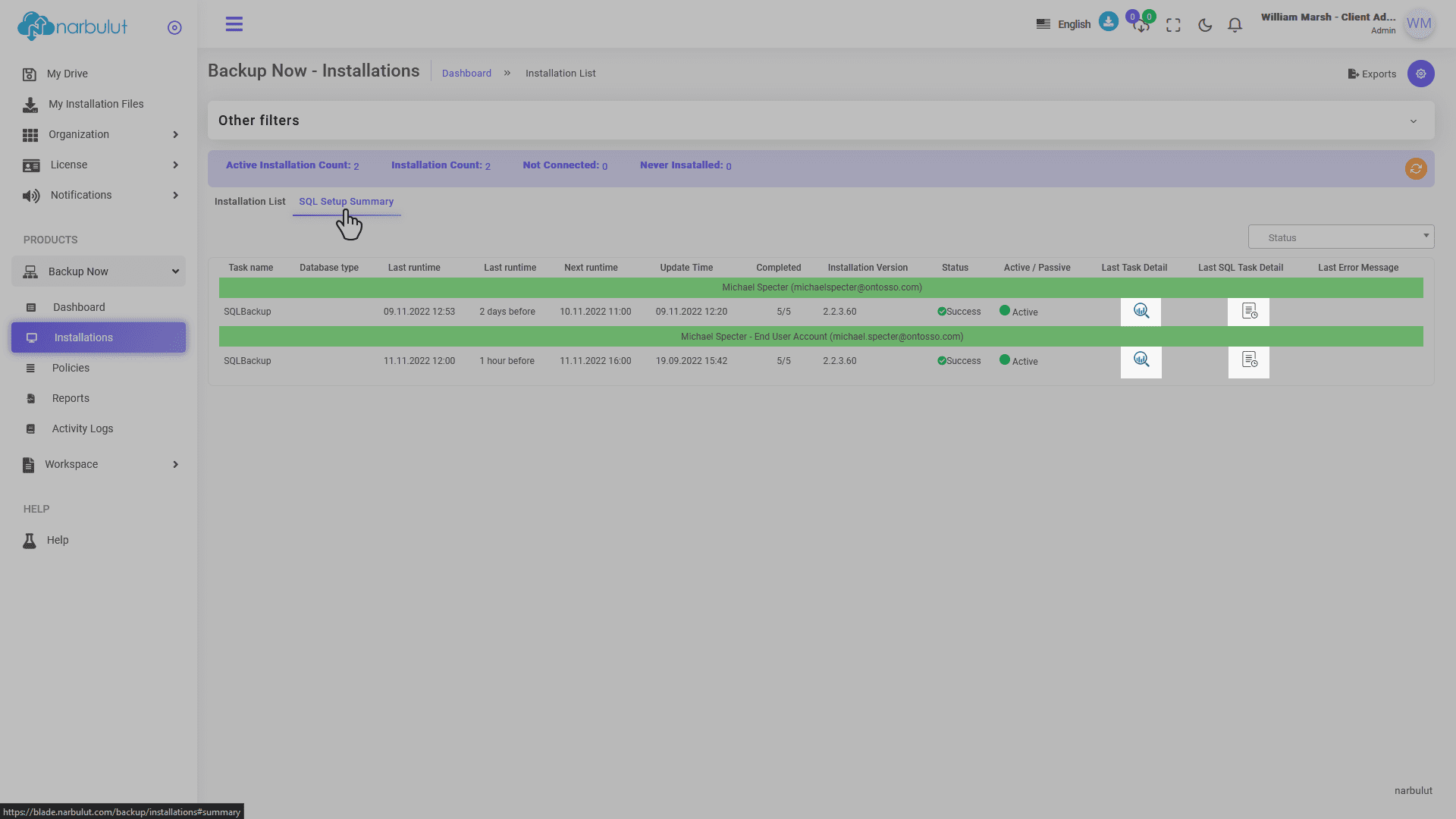Open the Help page
Screen dimensions: 1456x819
tap(58, 540)
